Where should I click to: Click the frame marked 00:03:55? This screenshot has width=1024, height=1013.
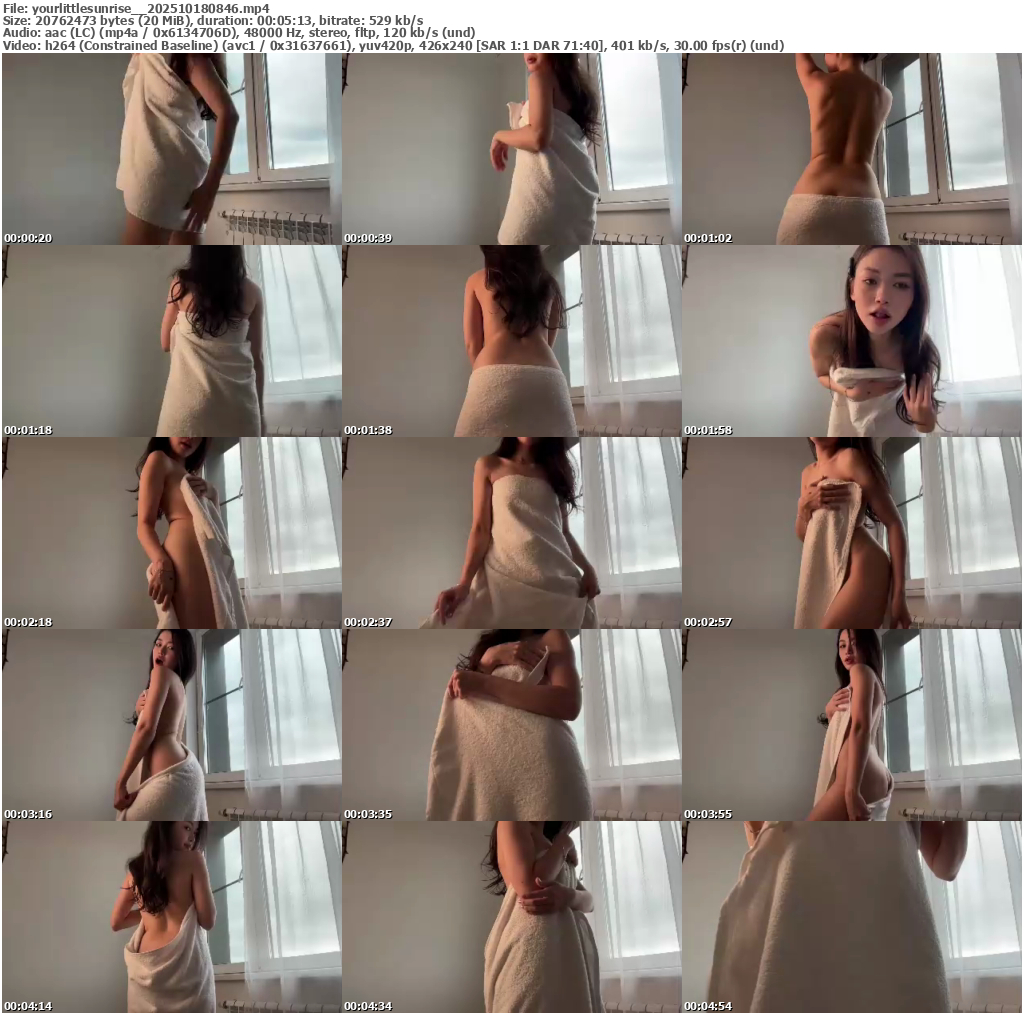[851, 725]
